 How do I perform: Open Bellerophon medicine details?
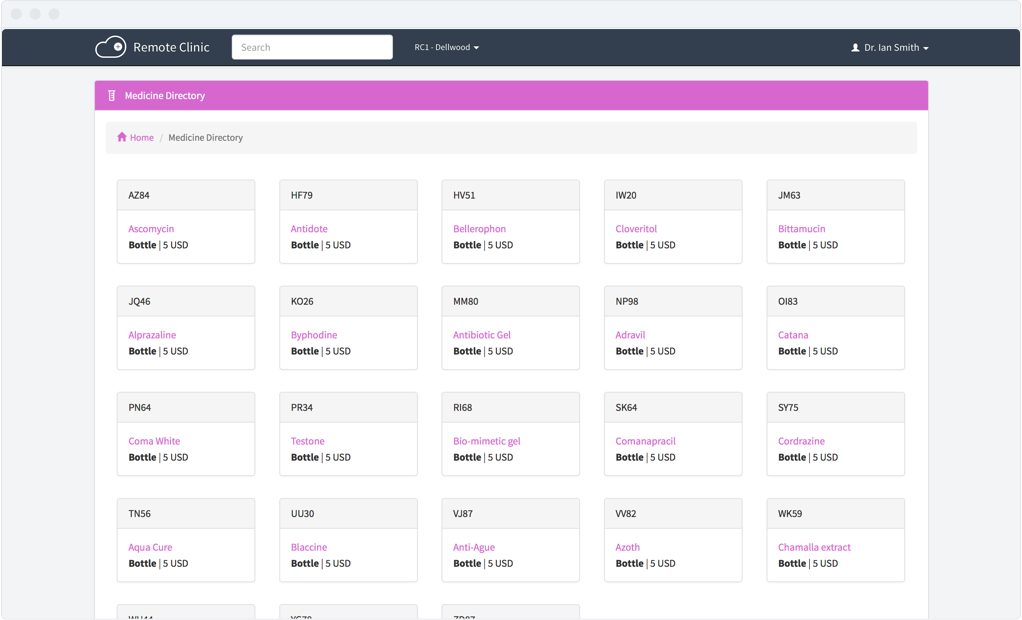click(479, 229)
